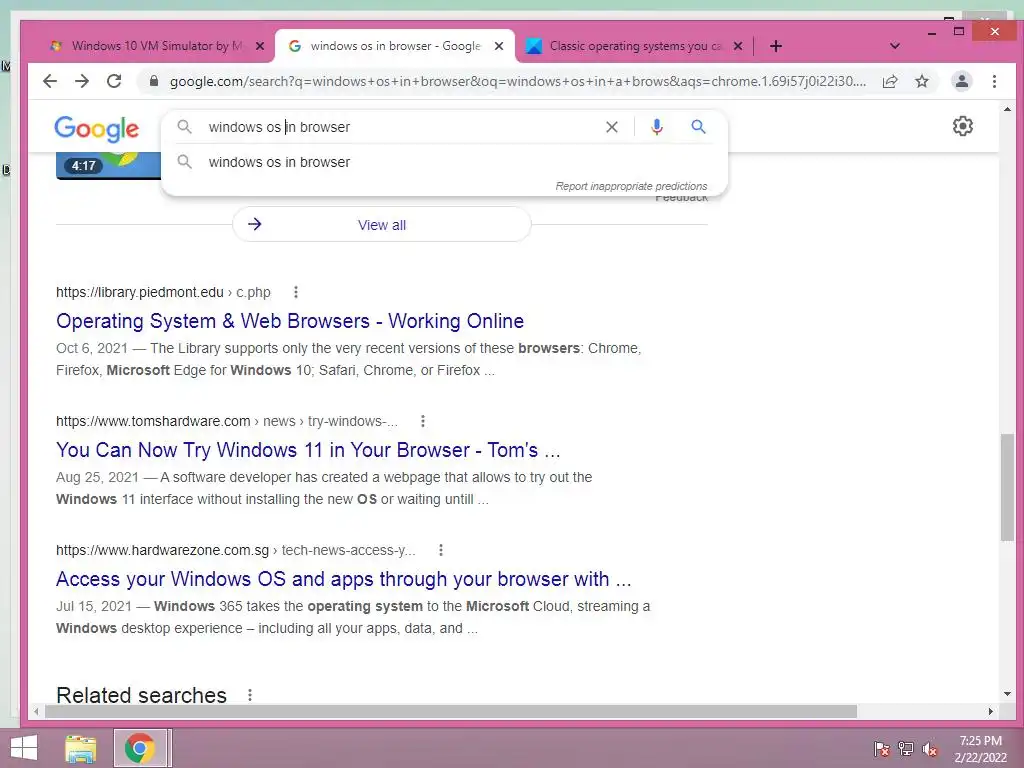
Task: Open the taskbar clock showing 7:25 PM
Action: pos(980,749)
